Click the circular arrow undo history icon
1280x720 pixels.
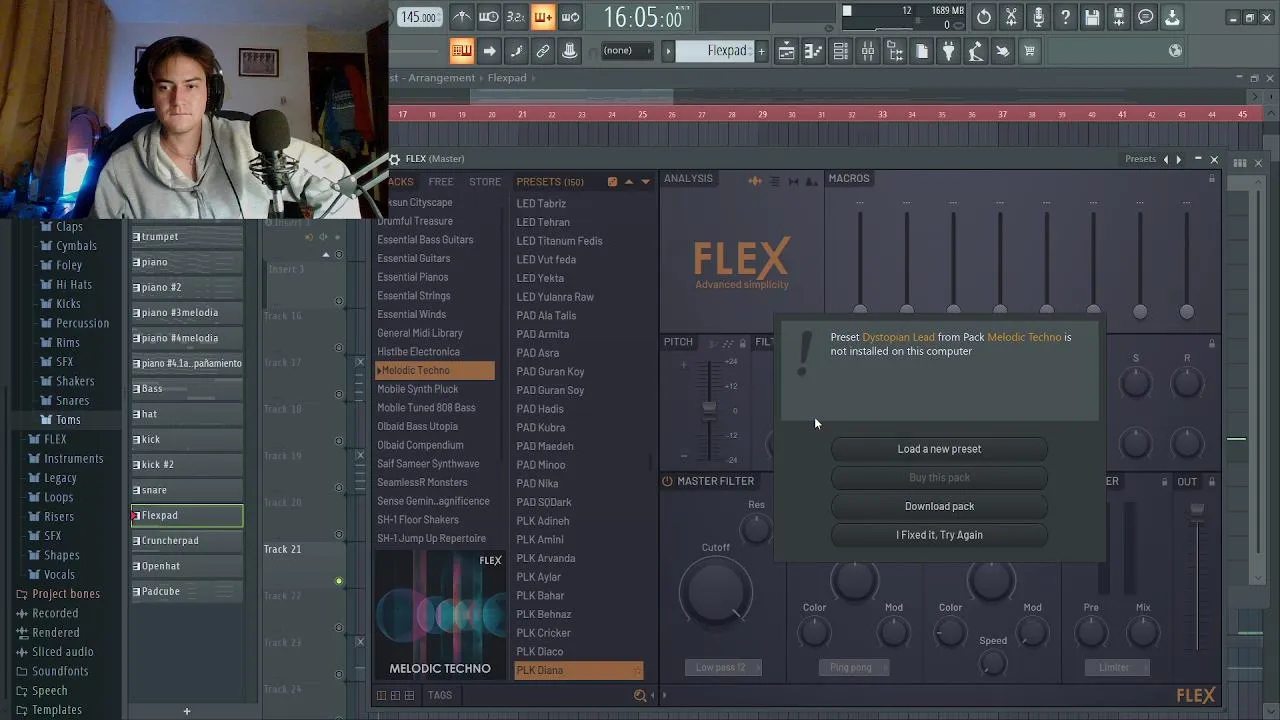984,17
